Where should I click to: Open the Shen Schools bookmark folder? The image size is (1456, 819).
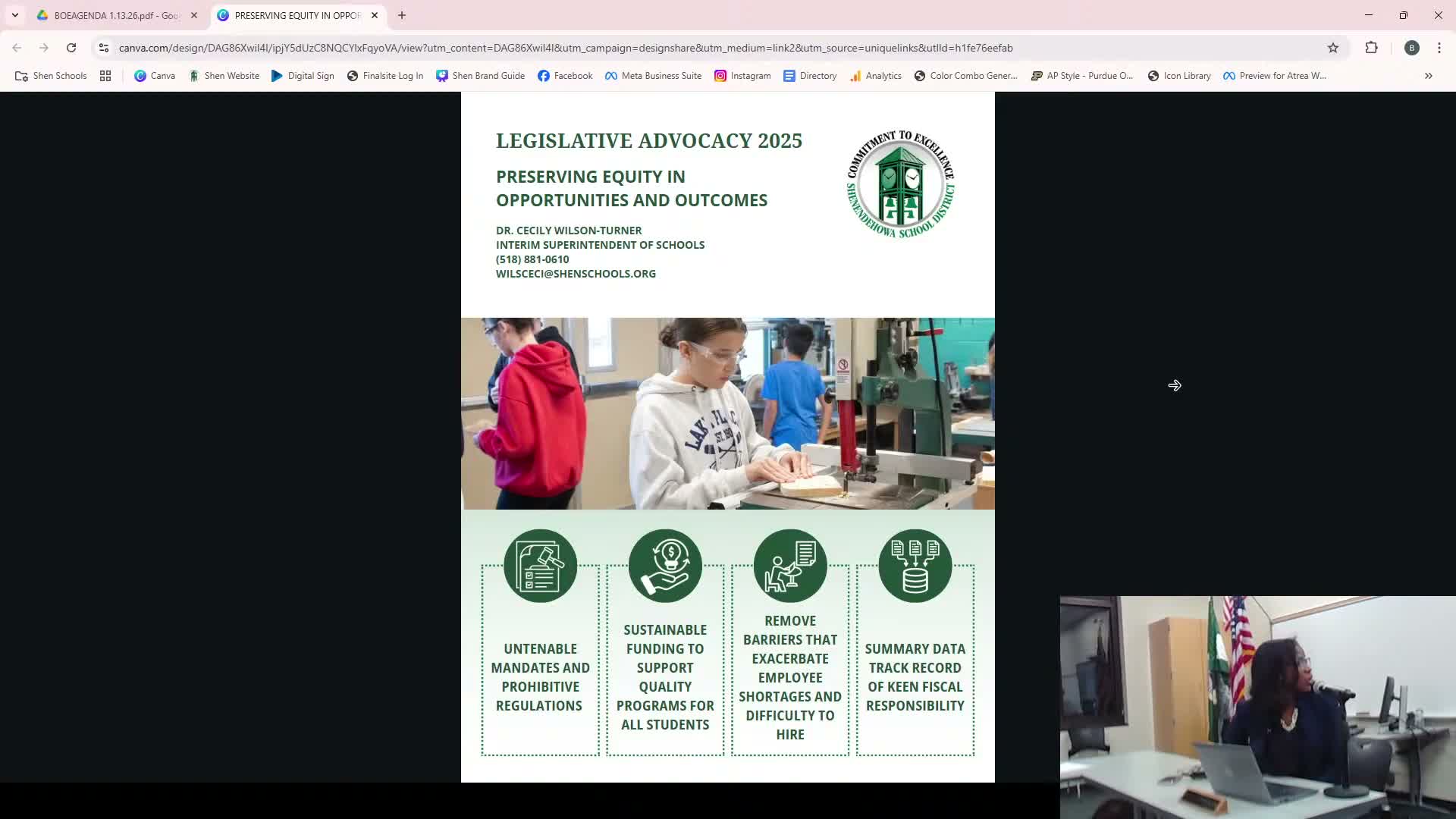click(51, 76)
